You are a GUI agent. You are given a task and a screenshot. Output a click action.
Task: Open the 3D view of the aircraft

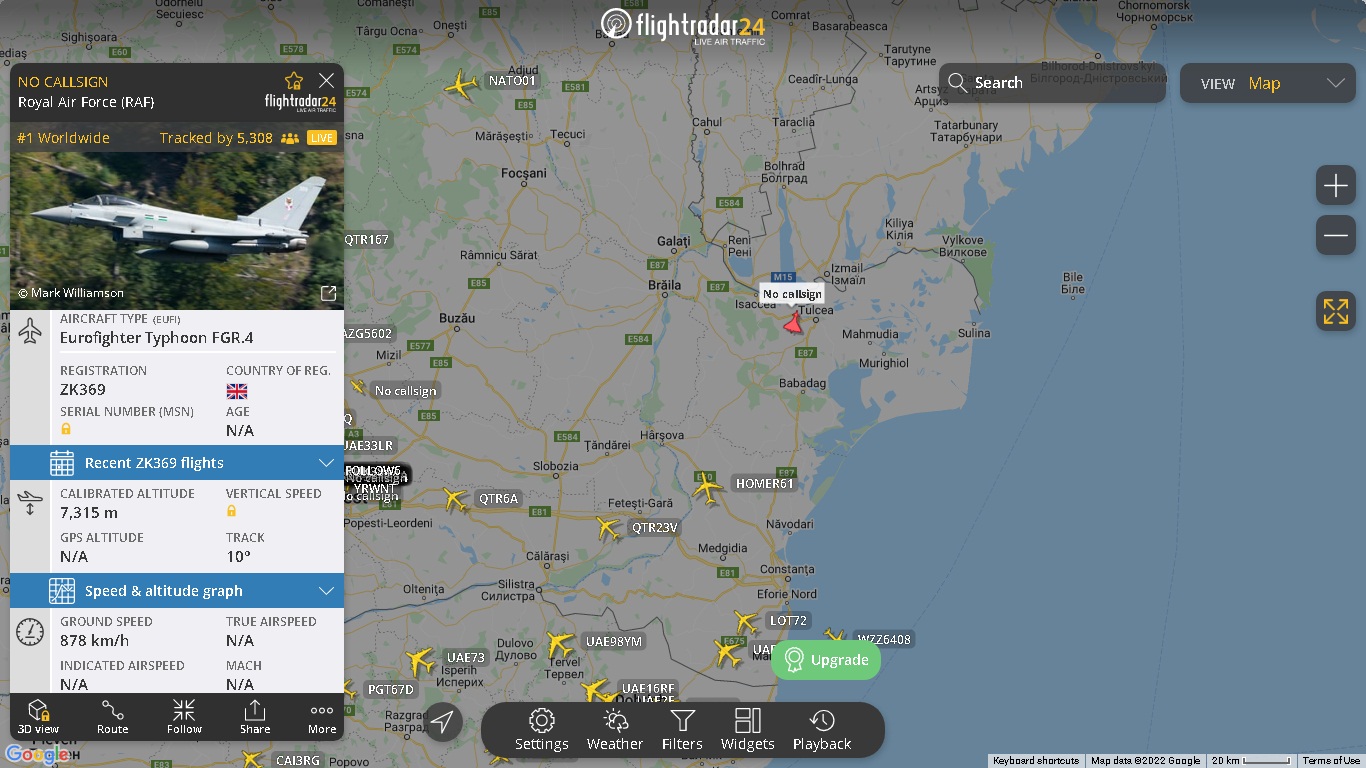[x=39, y=717]
